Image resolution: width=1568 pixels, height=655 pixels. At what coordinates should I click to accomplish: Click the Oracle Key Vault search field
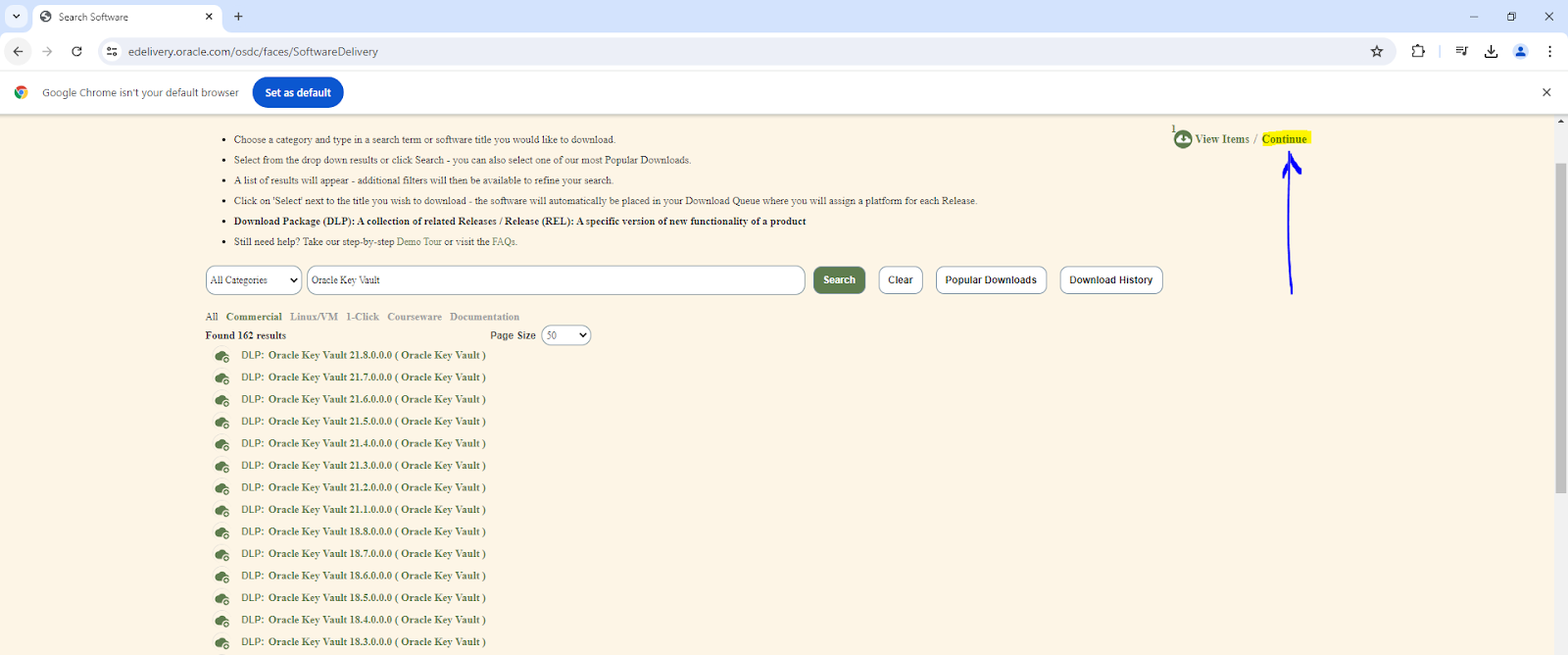tap(556, 280)
